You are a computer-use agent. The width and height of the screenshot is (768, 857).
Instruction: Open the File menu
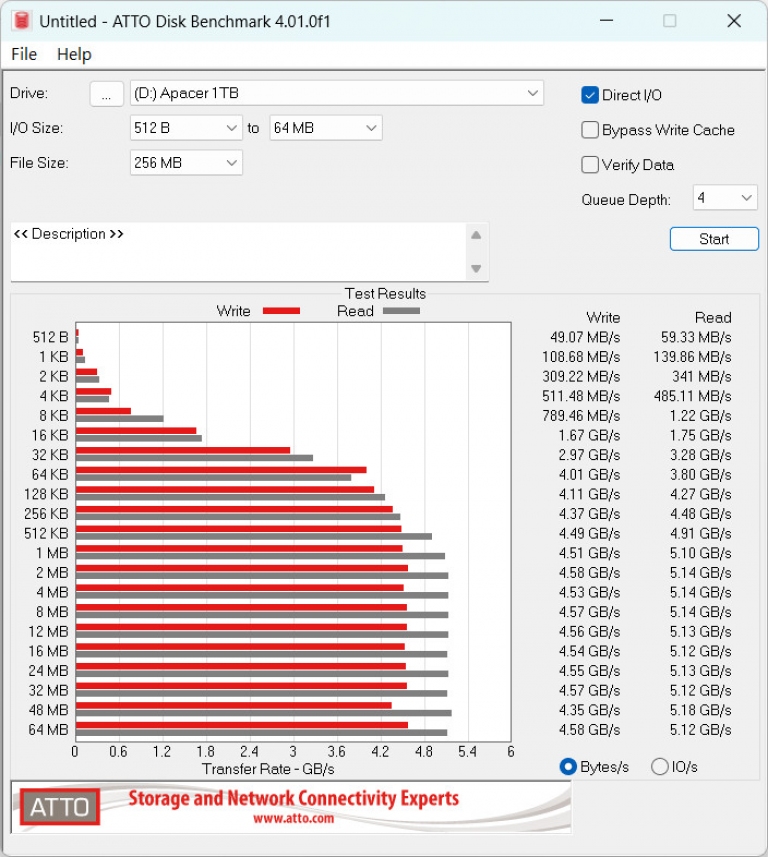point(24,54)
